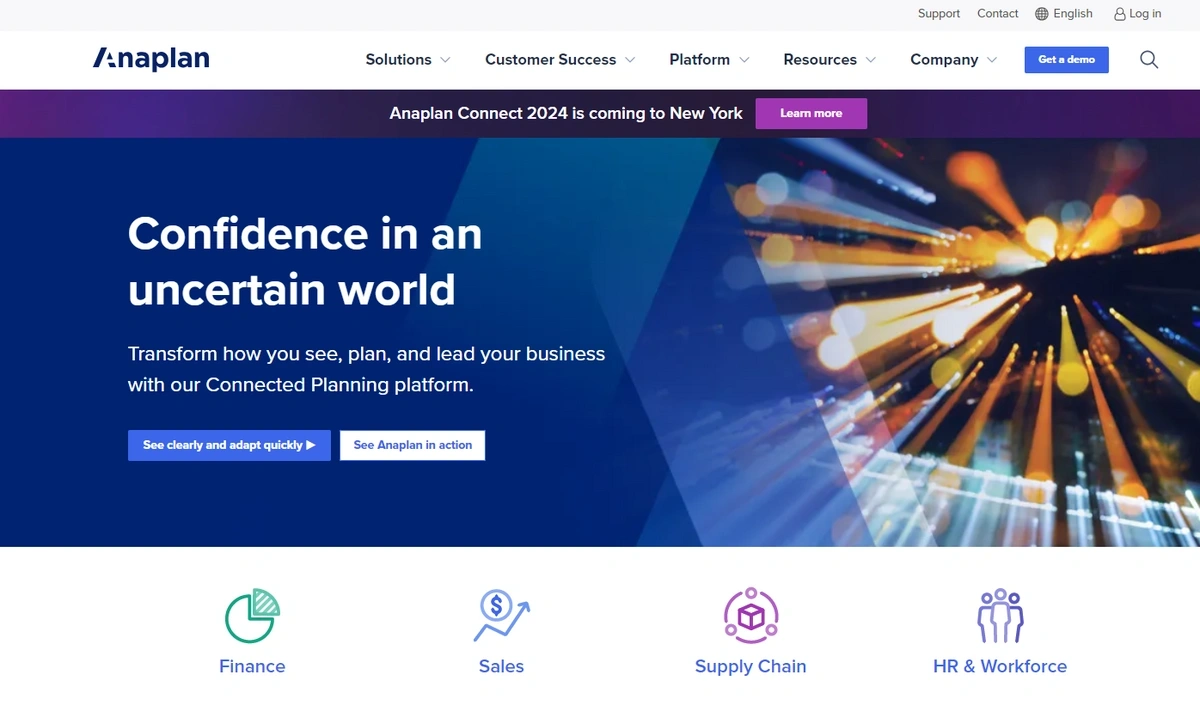The image size is (1200, 719).
Task: Select the Sales dollar growth icon
Action: pyautogui.click(x=501, y=615)
